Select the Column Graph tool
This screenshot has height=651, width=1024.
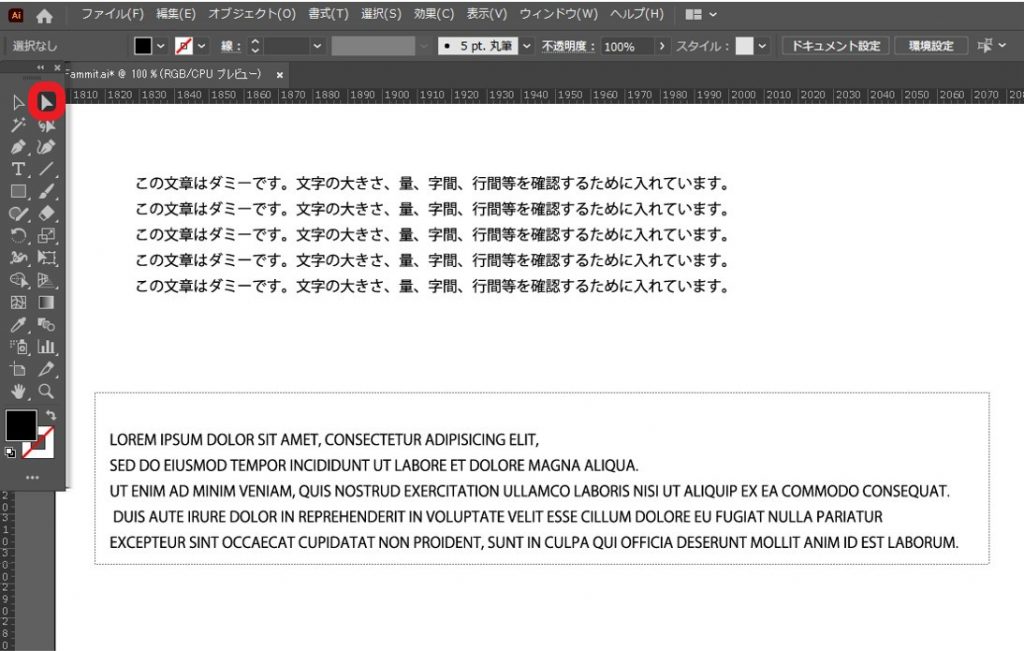46,347
